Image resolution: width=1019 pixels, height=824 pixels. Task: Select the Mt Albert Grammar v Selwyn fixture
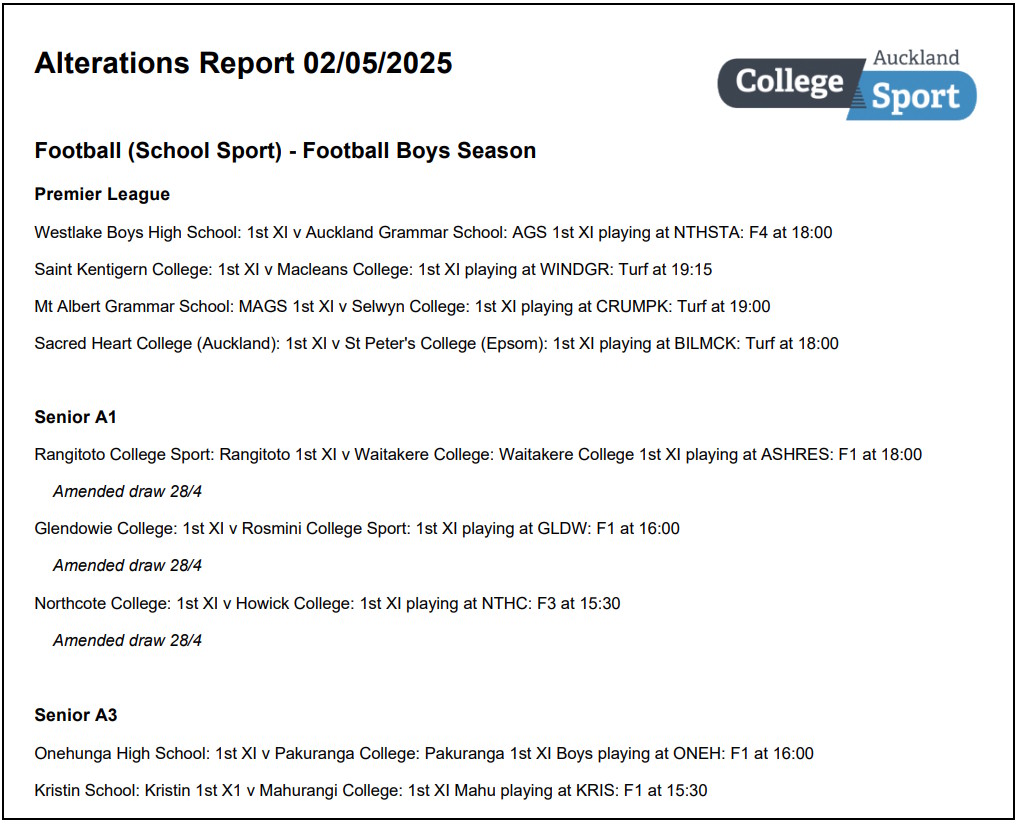pyautogui.click(x=402, y=307)
